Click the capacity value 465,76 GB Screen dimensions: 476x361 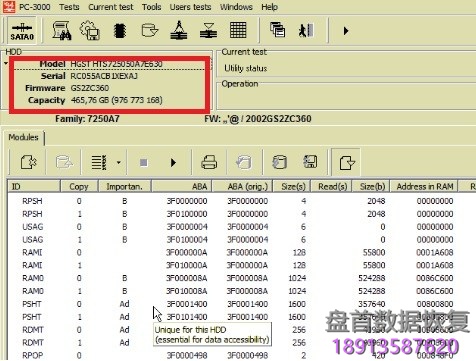click(x=116, y=100)
